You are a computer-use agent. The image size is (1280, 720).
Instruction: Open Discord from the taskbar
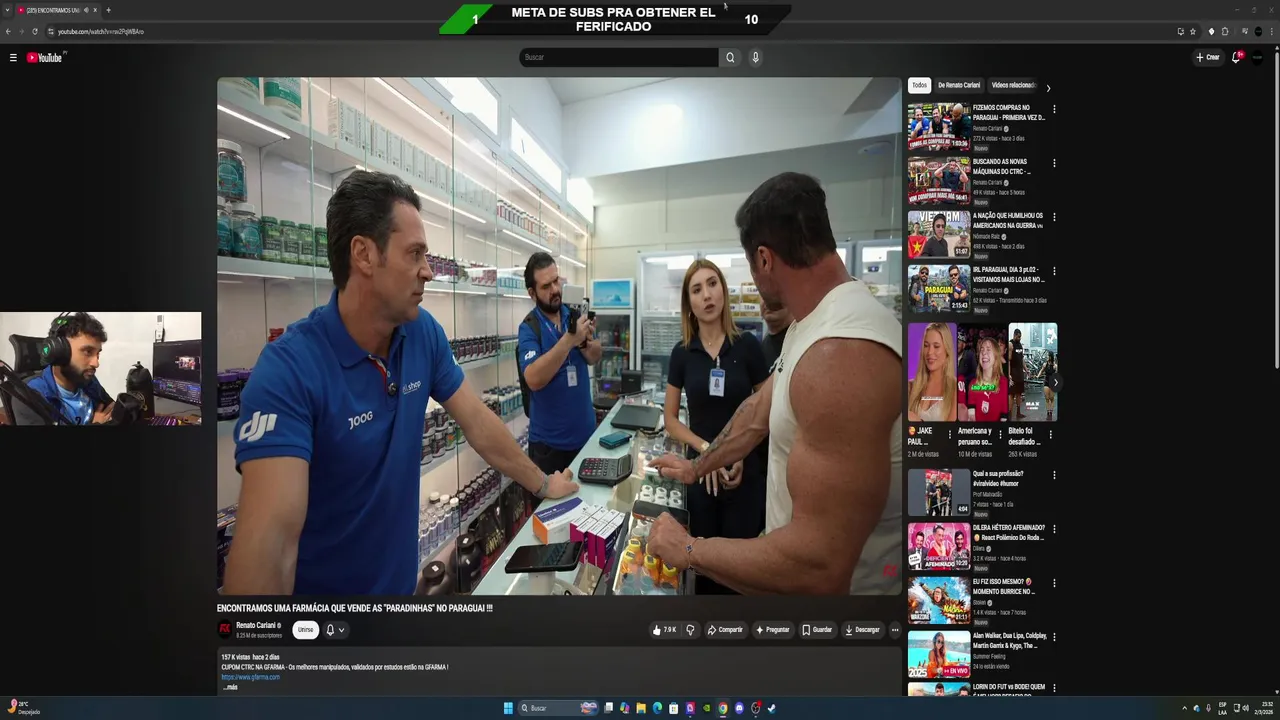pos(739,708)
